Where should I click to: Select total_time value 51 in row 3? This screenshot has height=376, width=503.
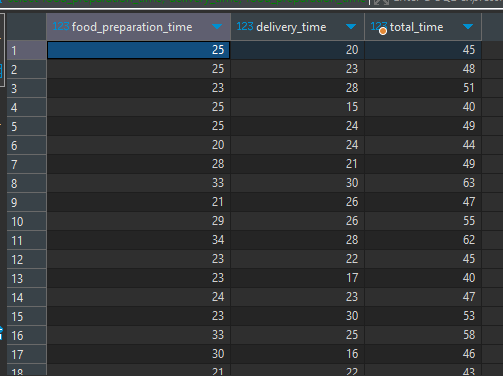[423, 88]
